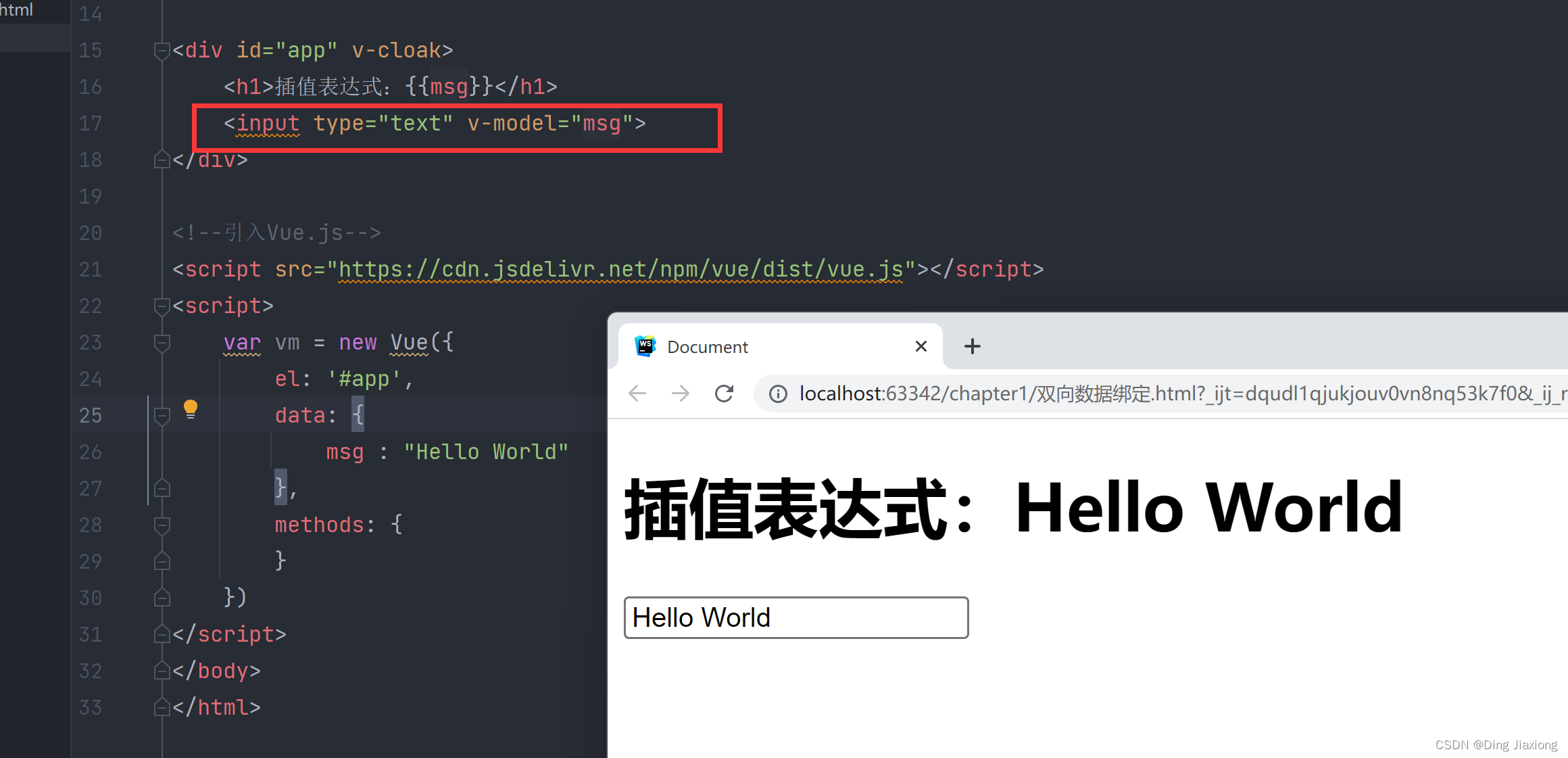
Task: Click the browser forward arrow
Action: click(681, 394)
